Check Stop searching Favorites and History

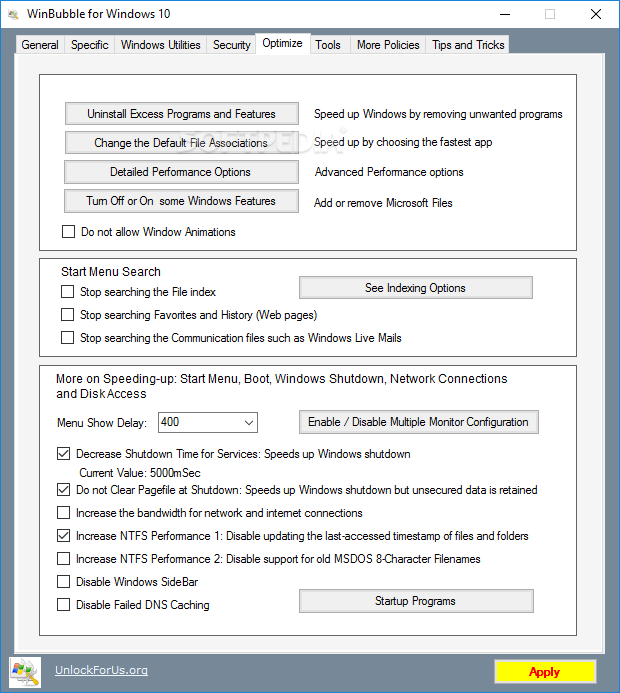coord(68,315)
